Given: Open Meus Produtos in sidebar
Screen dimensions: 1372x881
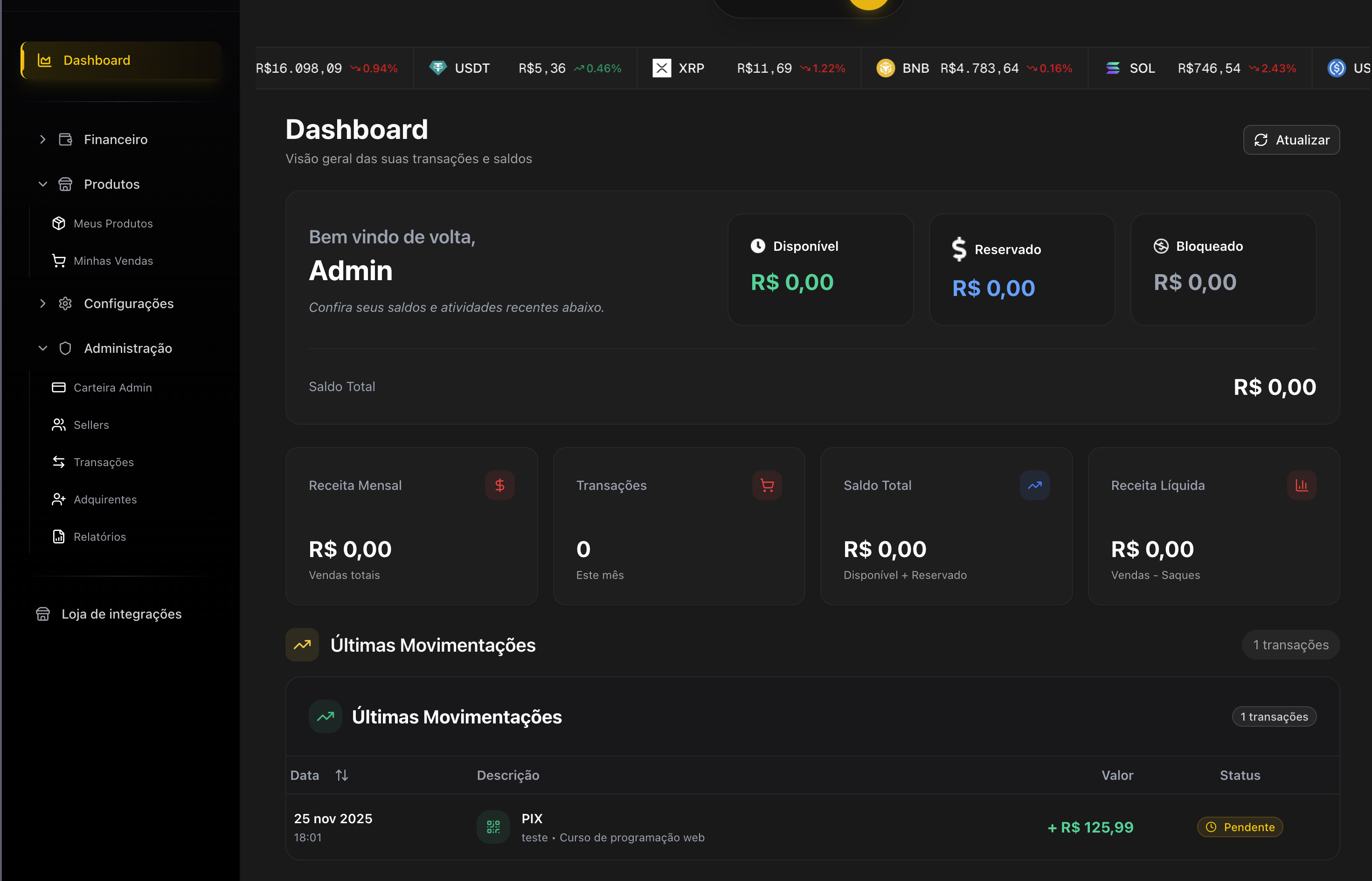Looking at the screenshot, I should tap(113, 224).
